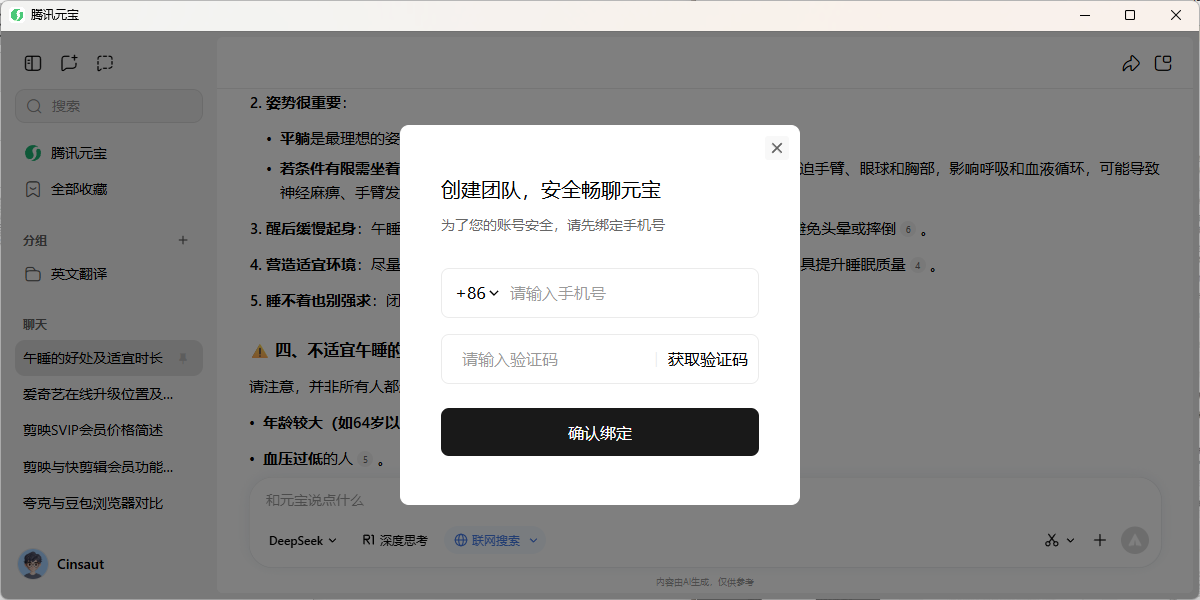This screenshot has width=1200, height=600.
Task: Open chat 剪映SVIP会员价格简述
Action: click(109, 430)
